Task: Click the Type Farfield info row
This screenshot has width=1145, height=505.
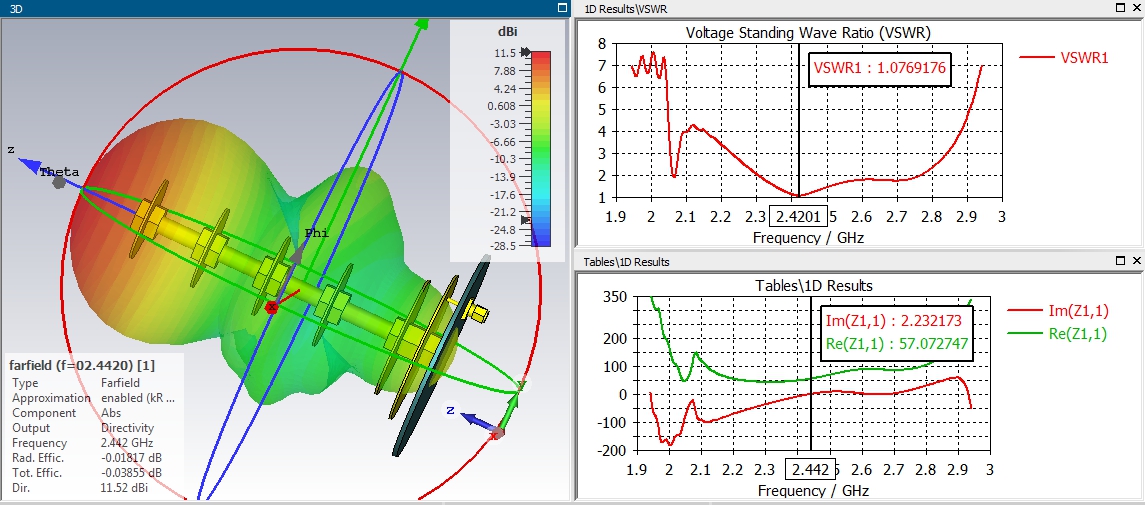Action: click(77, 382)
